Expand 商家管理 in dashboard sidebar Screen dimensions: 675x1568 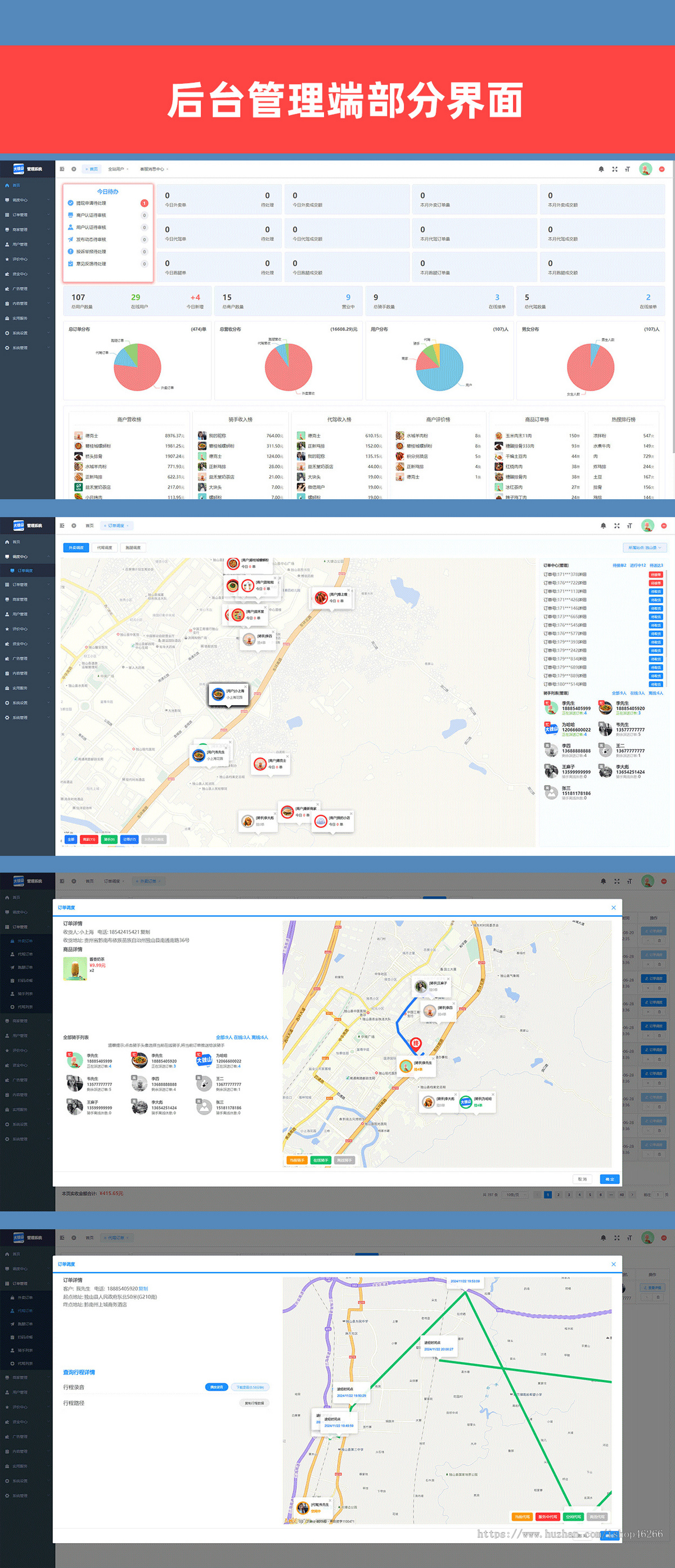click(28, 230)
